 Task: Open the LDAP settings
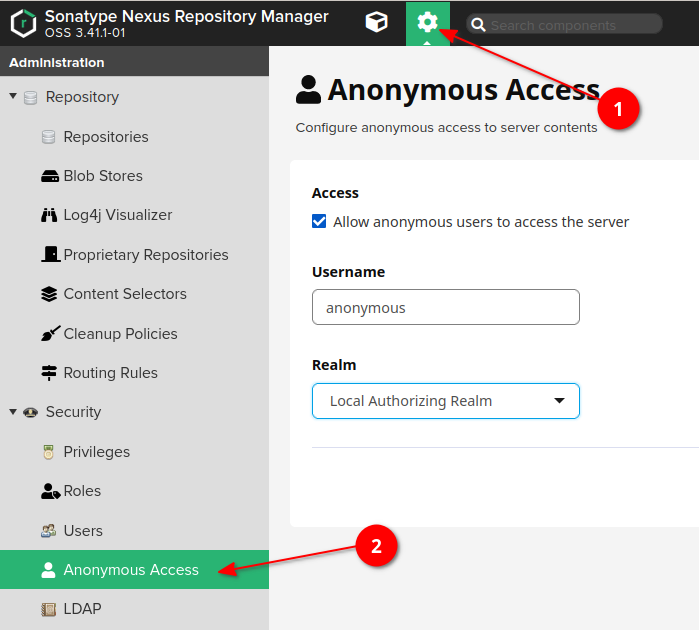point(82,609)
